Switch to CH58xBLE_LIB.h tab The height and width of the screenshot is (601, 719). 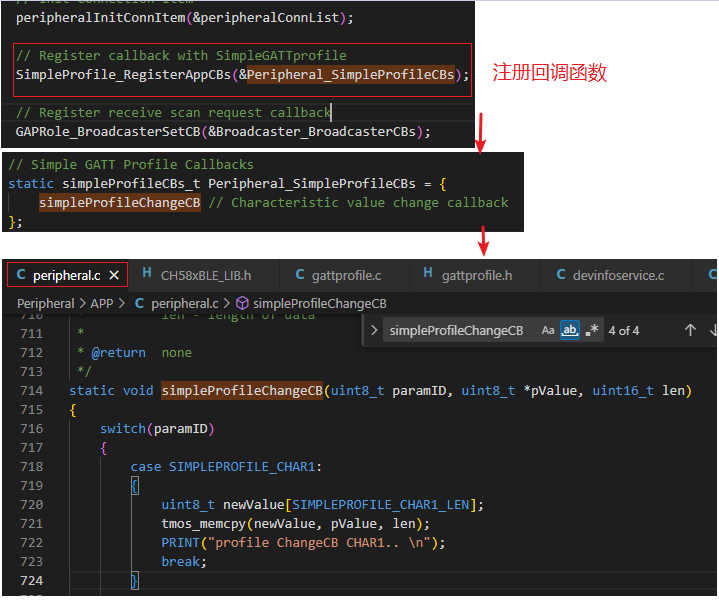pyautogui.click(x=205, y=275)
